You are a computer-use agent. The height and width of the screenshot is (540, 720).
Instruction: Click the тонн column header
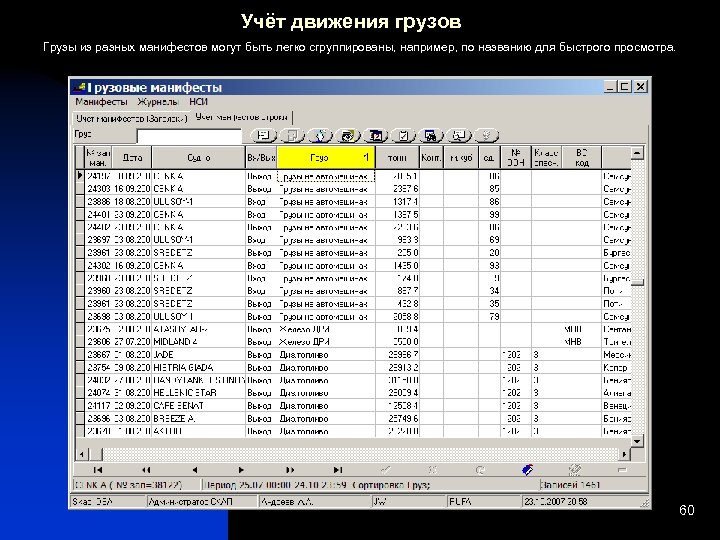coord(397,158)
